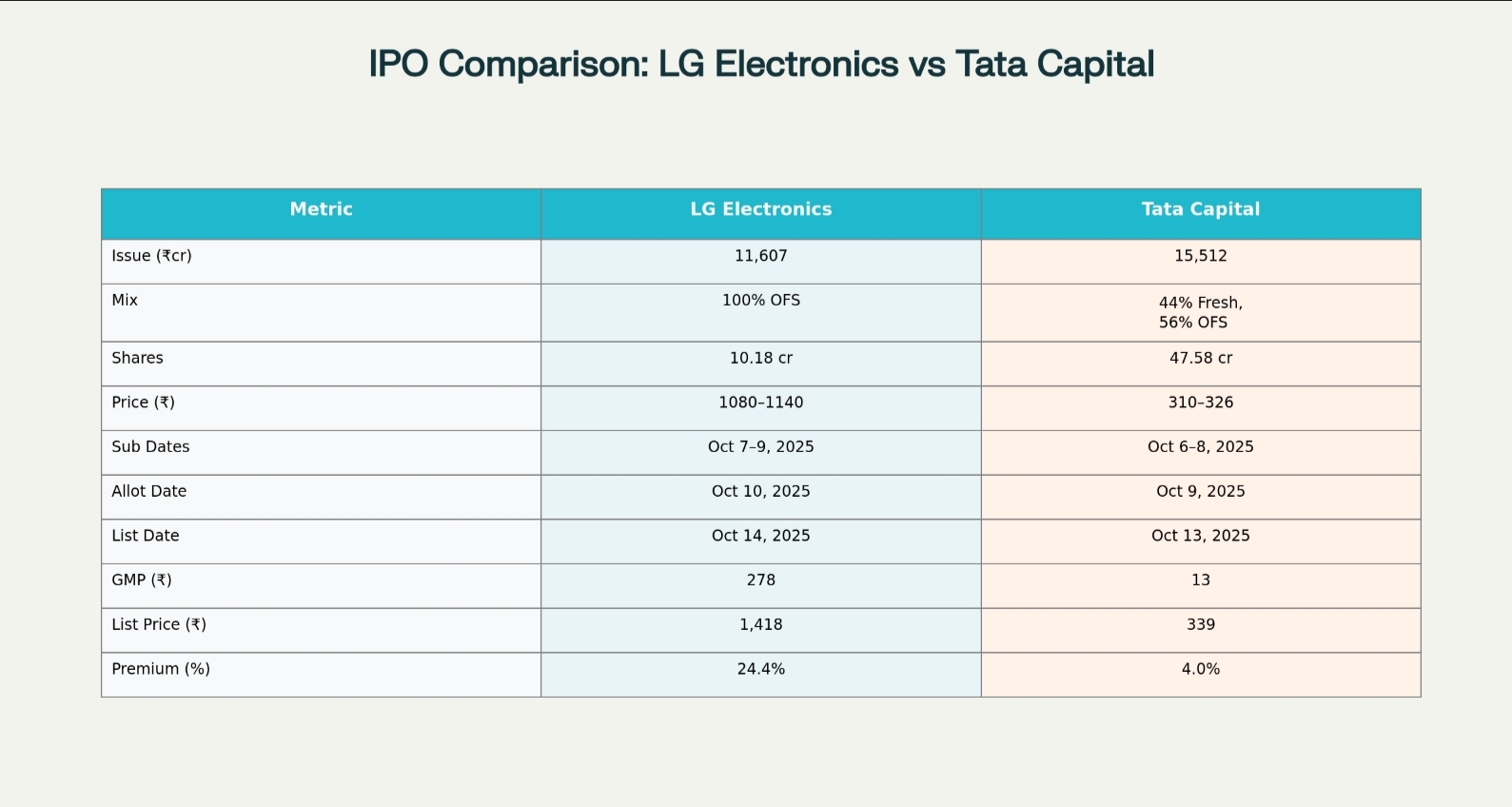1512x807 pixels.
Task: Select the GMP value 278 cell
Action: tap(760, 581)
